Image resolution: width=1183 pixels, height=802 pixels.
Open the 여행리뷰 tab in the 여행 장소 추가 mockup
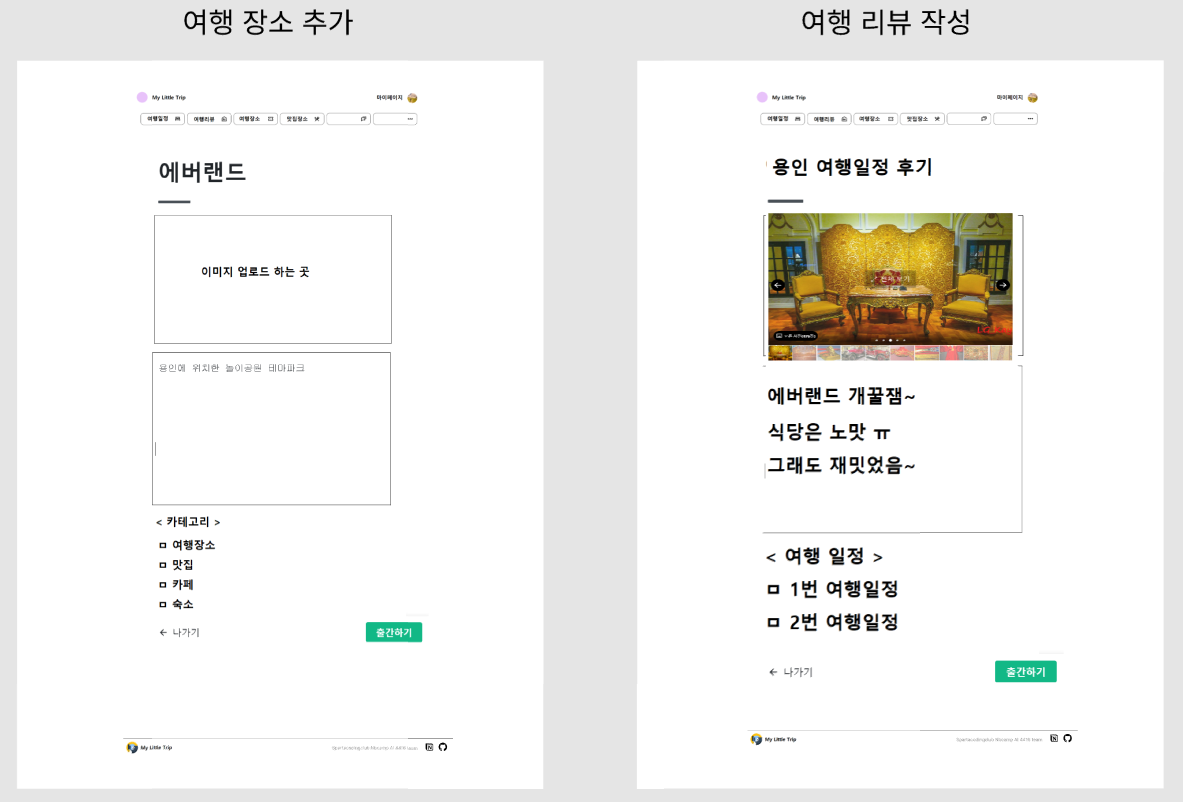209,119
